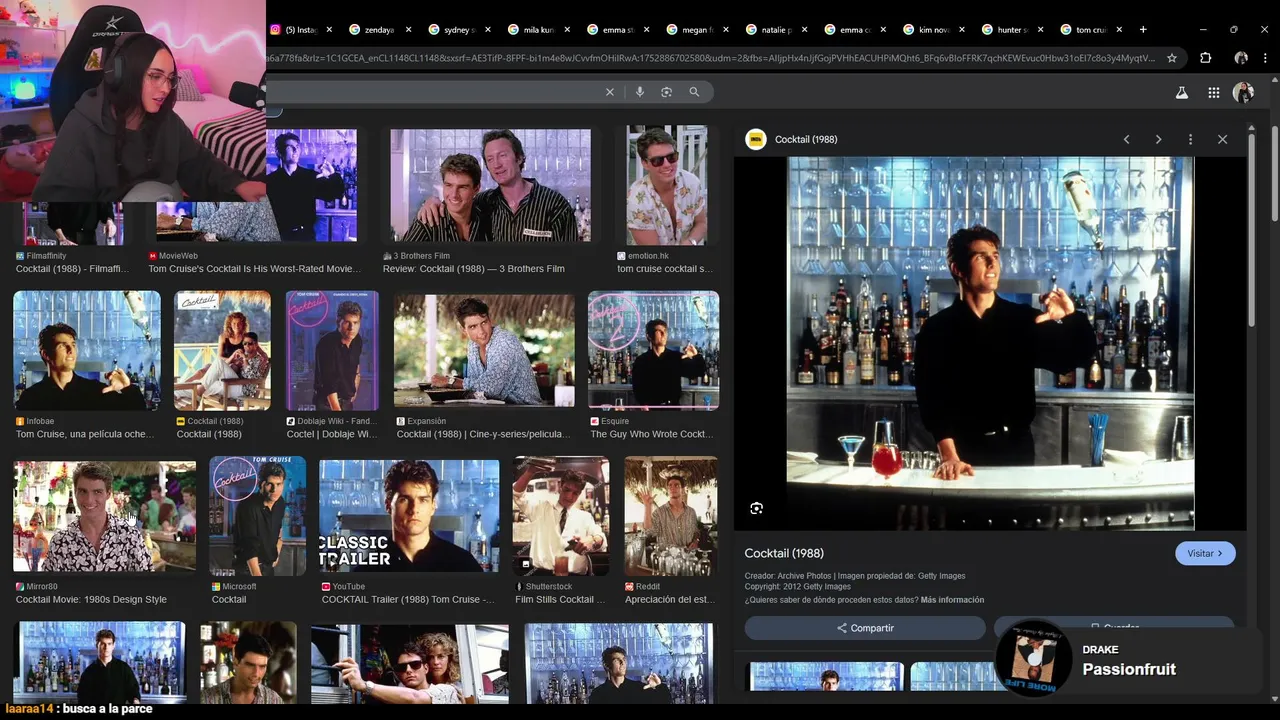This screenshot has height=720, width=1280.
Task: Open Google Lens image search in the search bar
Action: click(666, 92)
